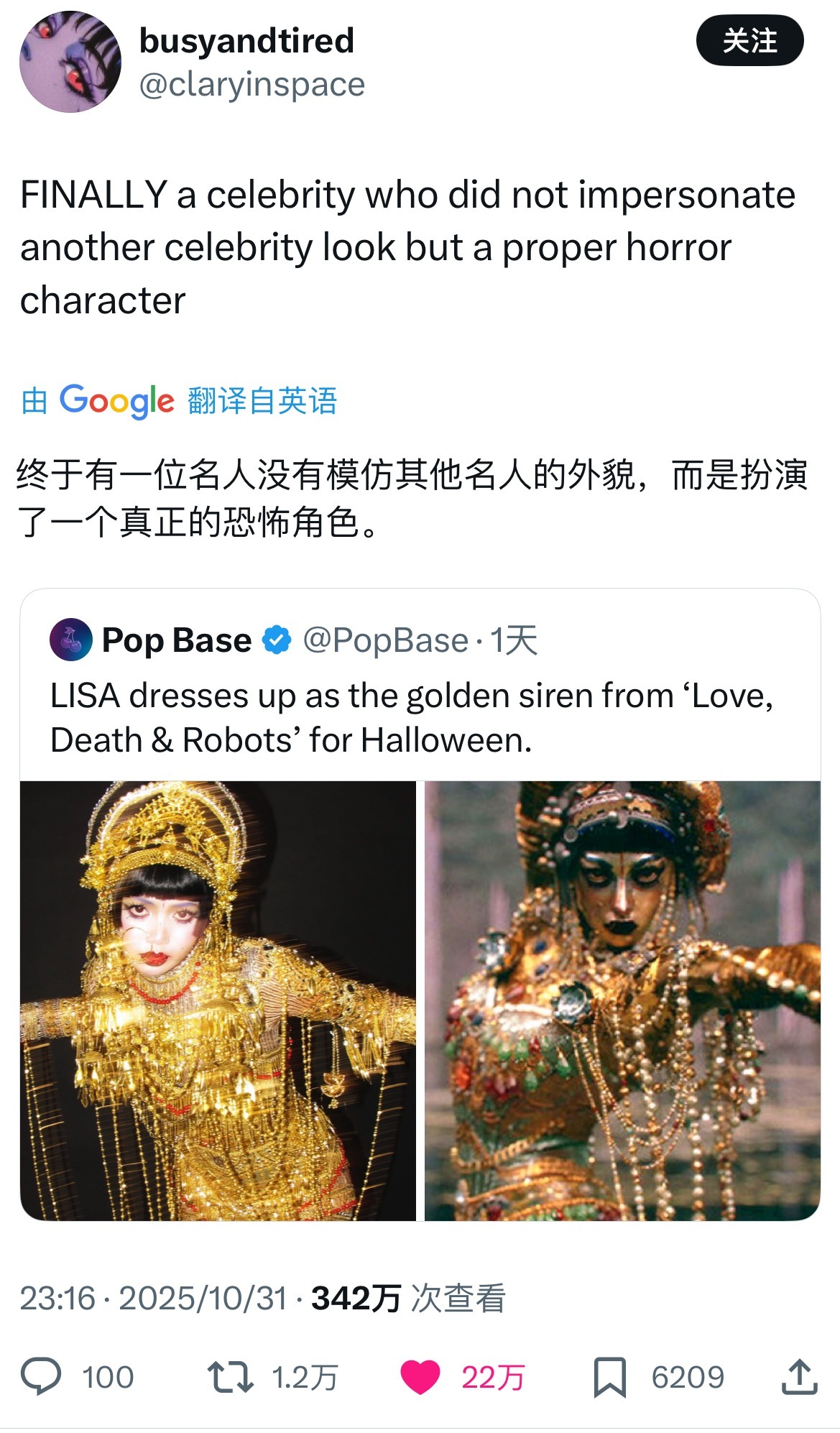Open the @claryinspace handle link
840x1433 pixels.
tap(251, 84)
